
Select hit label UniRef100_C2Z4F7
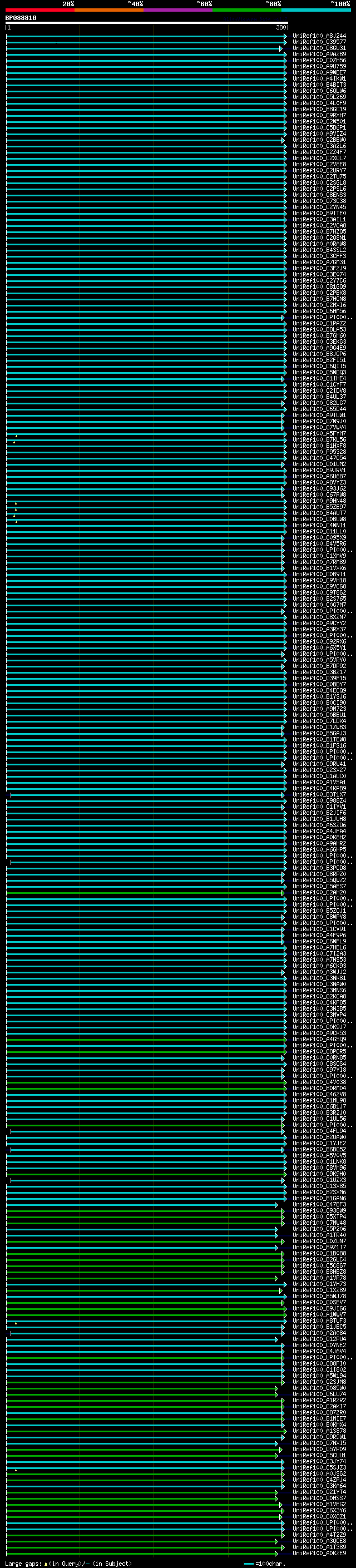(x=319, y=152)
